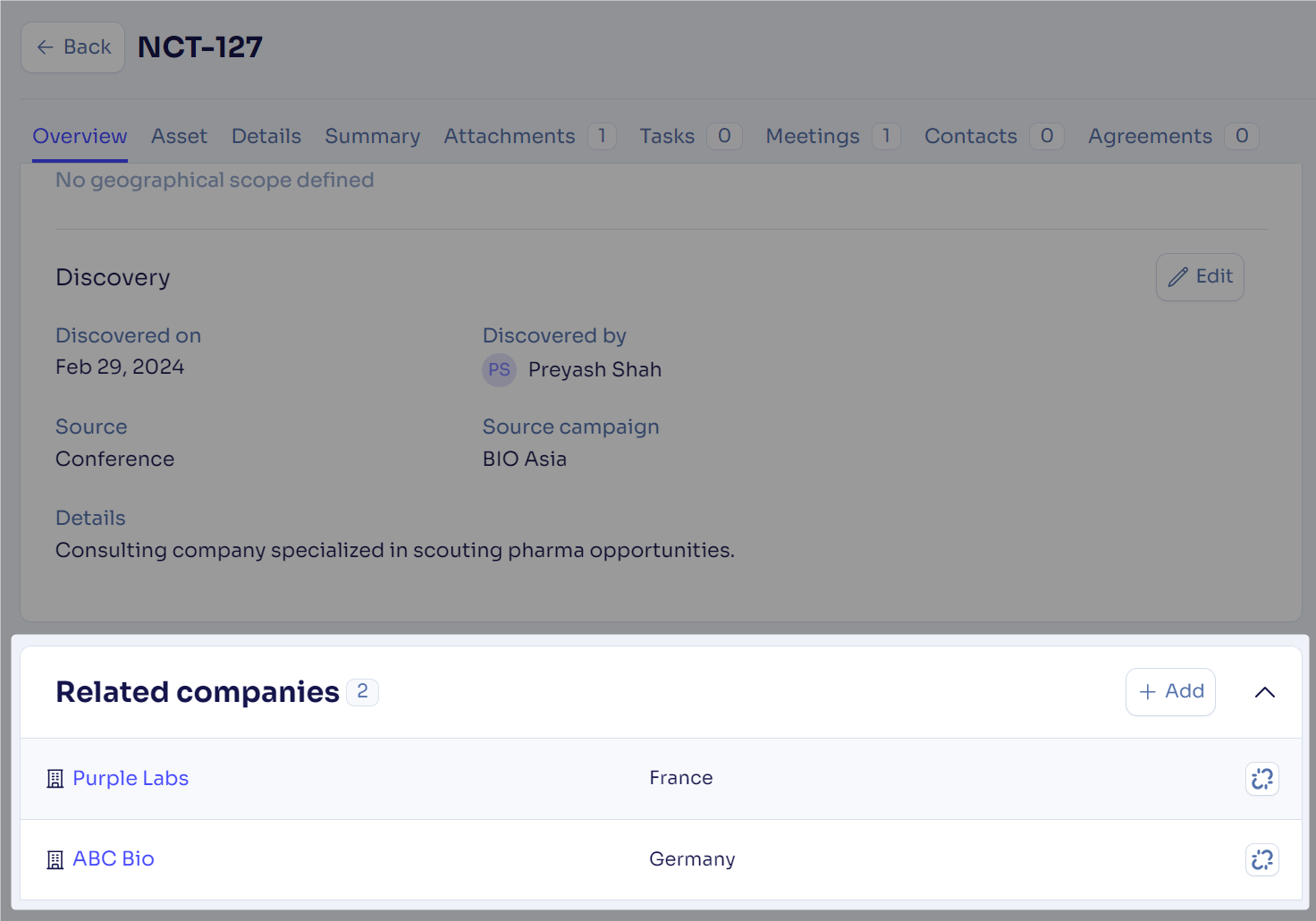1316x921 pixels.
Task: Open the Agreements tab
Action: (1150, 137)
